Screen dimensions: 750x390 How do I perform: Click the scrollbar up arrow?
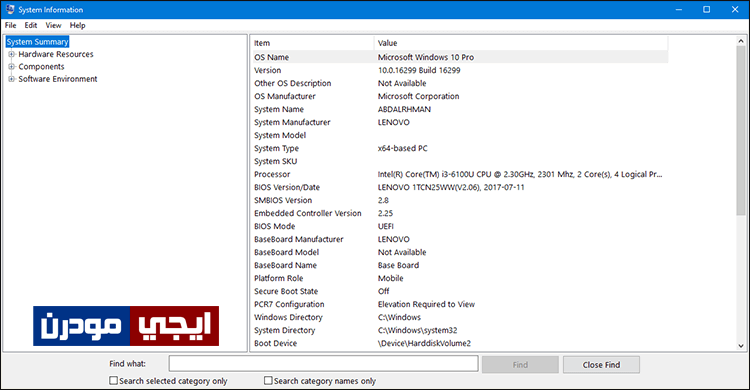pyautogui.click(x=741, y=41)
